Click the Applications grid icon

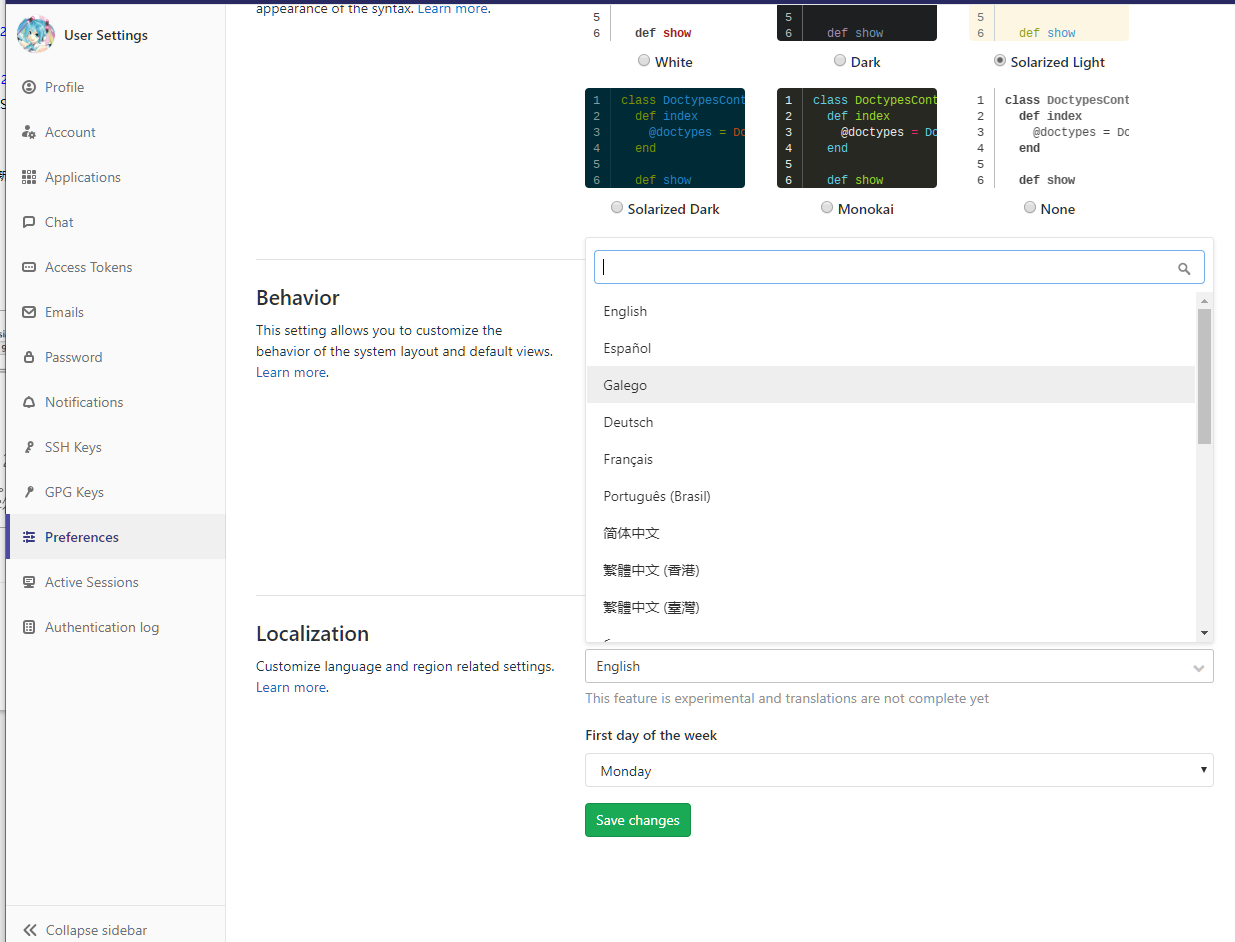coord(29,177)
